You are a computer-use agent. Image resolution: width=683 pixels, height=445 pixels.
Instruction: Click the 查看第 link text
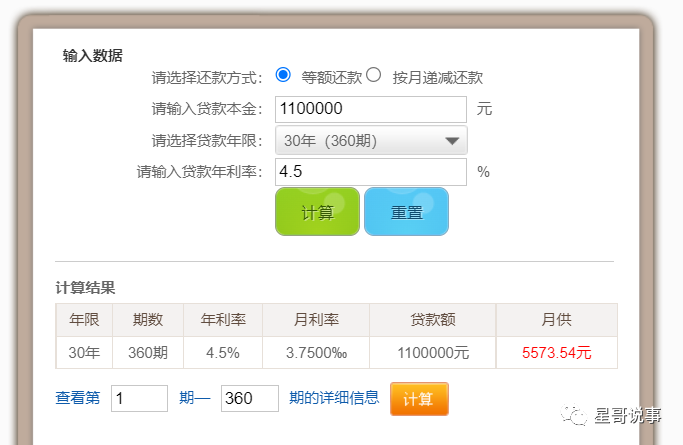pos(78,398)
